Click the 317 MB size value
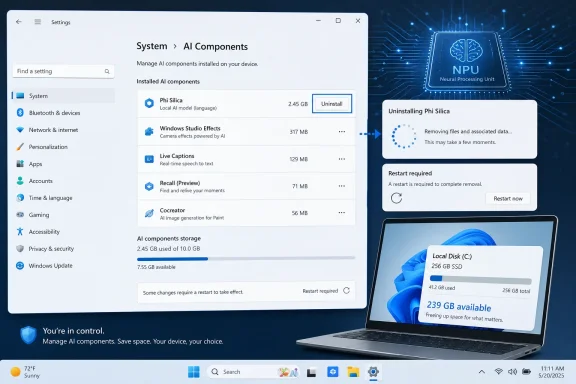The image size is (576, 384). coord(299,132)
